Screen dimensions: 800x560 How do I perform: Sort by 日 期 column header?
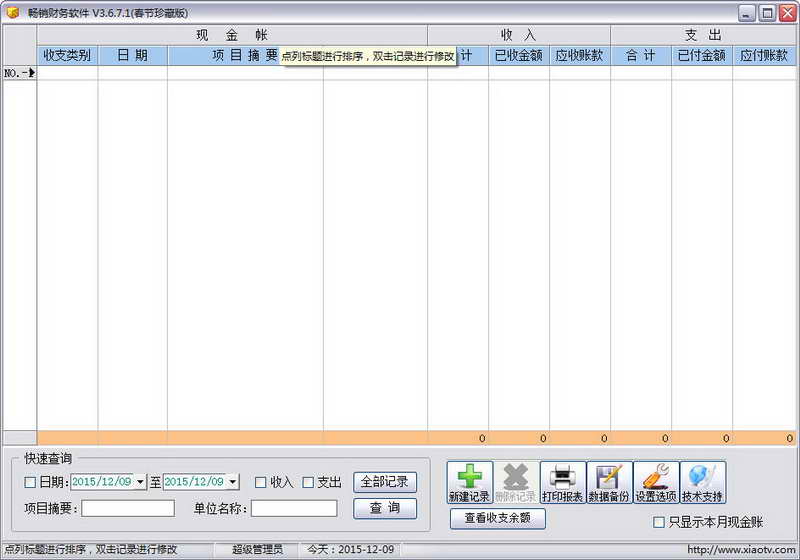[133, 55]
